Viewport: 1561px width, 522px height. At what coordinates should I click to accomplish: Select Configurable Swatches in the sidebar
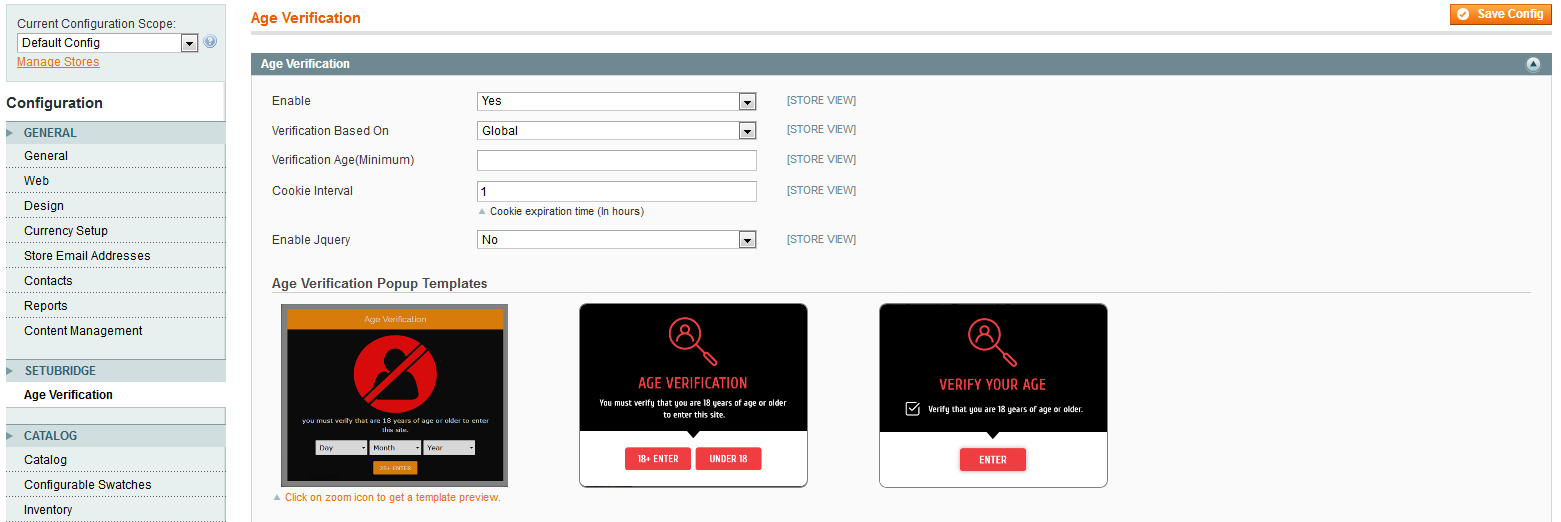[88, 485]
